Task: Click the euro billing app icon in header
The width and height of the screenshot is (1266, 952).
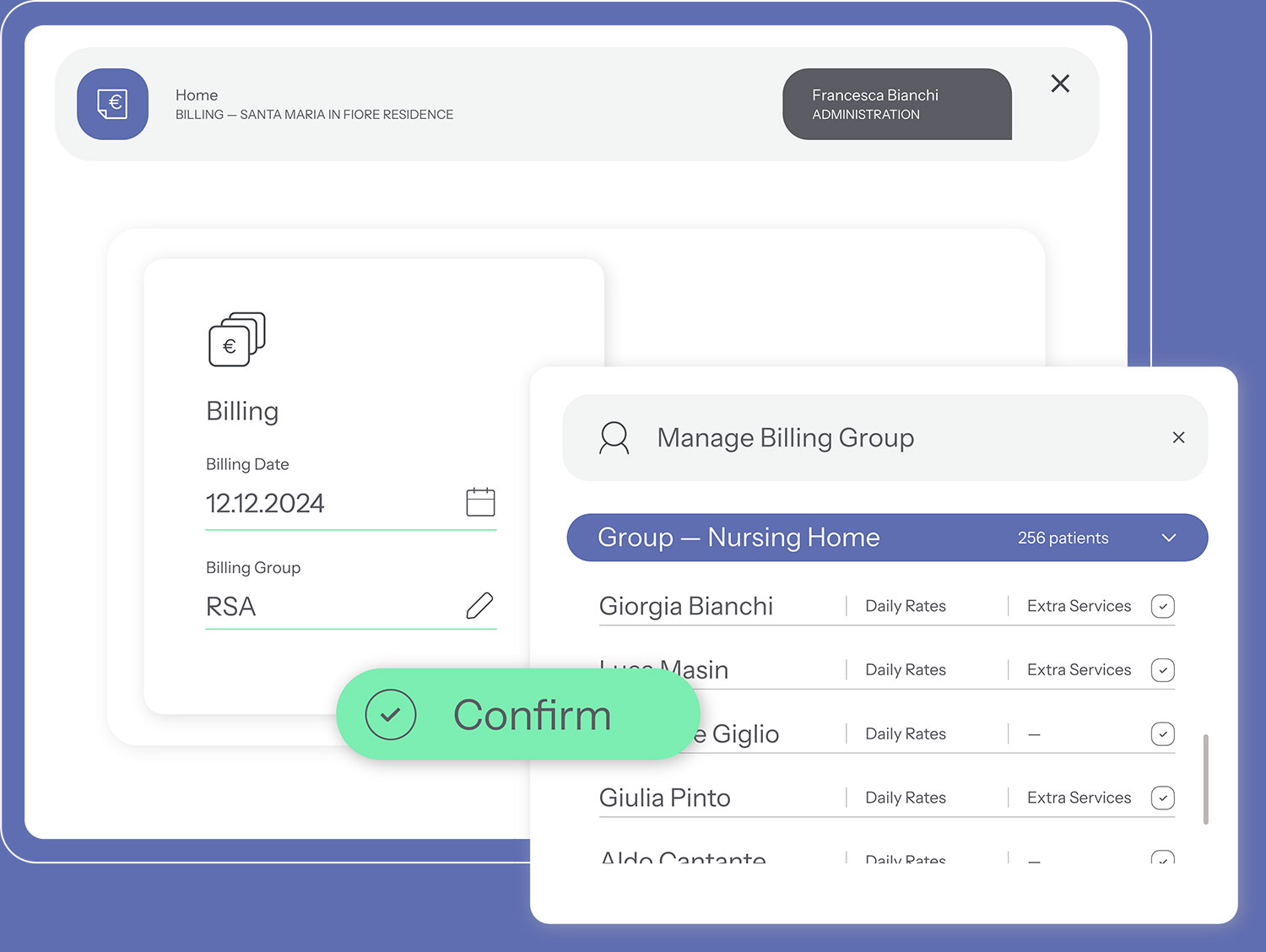Action: 112,104
